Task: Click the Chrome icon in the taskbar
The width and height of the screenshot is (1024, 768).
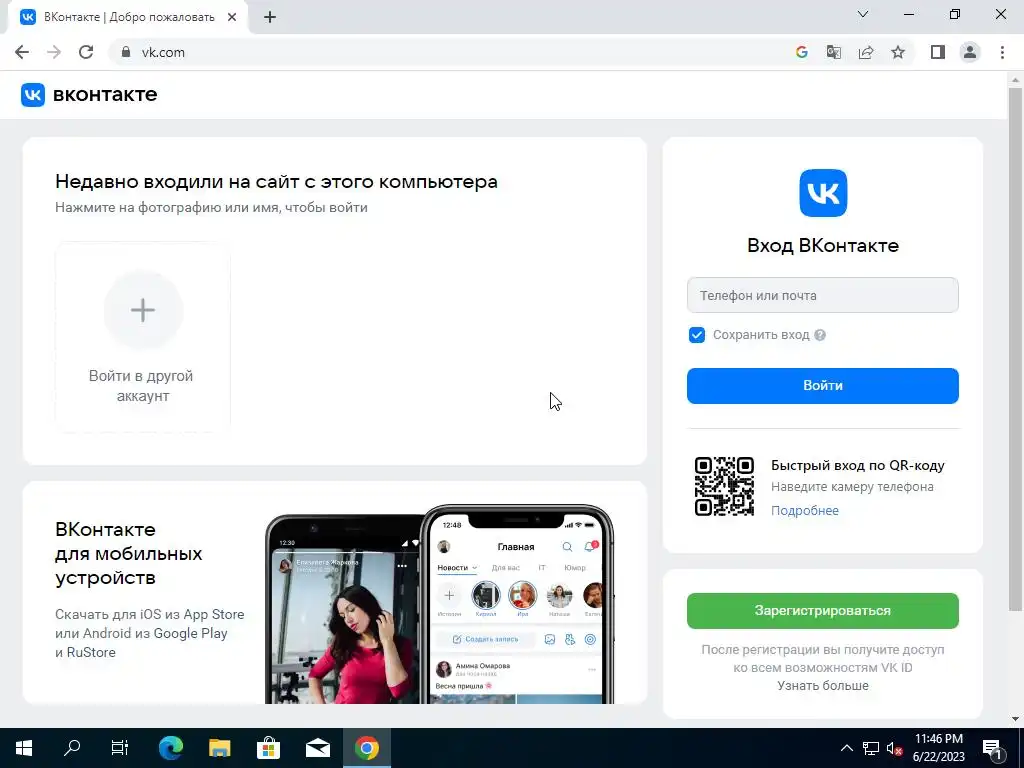Action: click(366, 748)
